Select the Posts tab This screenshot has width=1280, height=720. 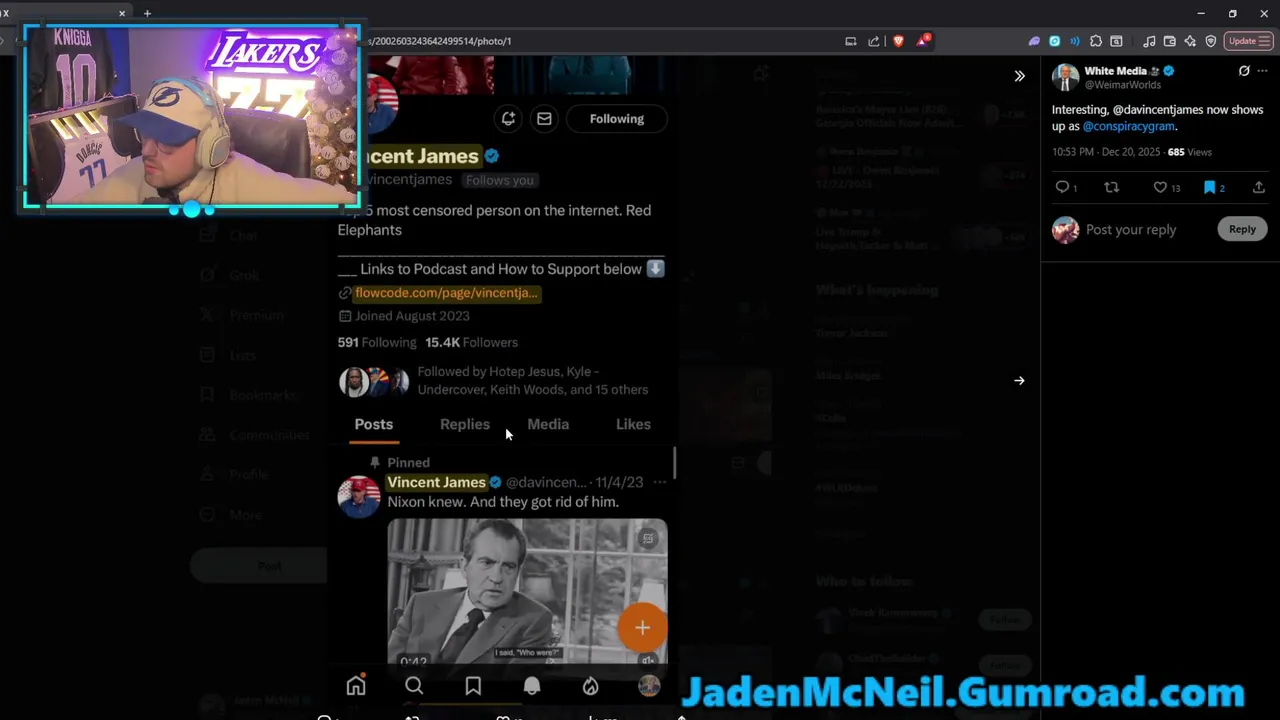[x=374, y=424]
